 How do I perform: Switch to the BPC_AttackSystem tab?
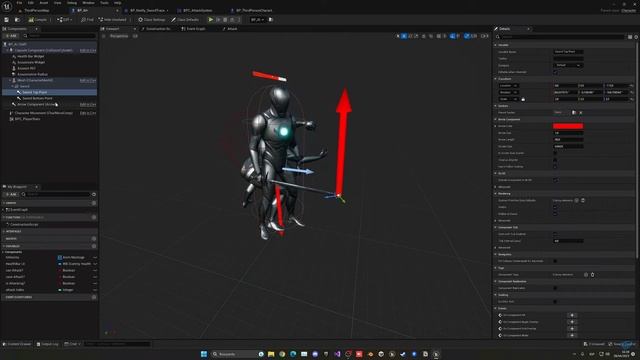tap(197, 10)
